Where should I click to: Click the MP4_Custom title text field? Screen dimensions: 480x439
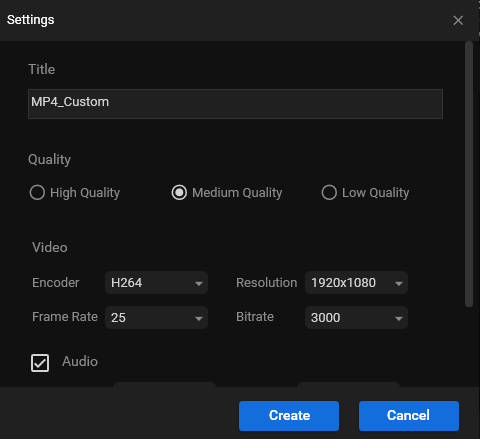[235, 104]
